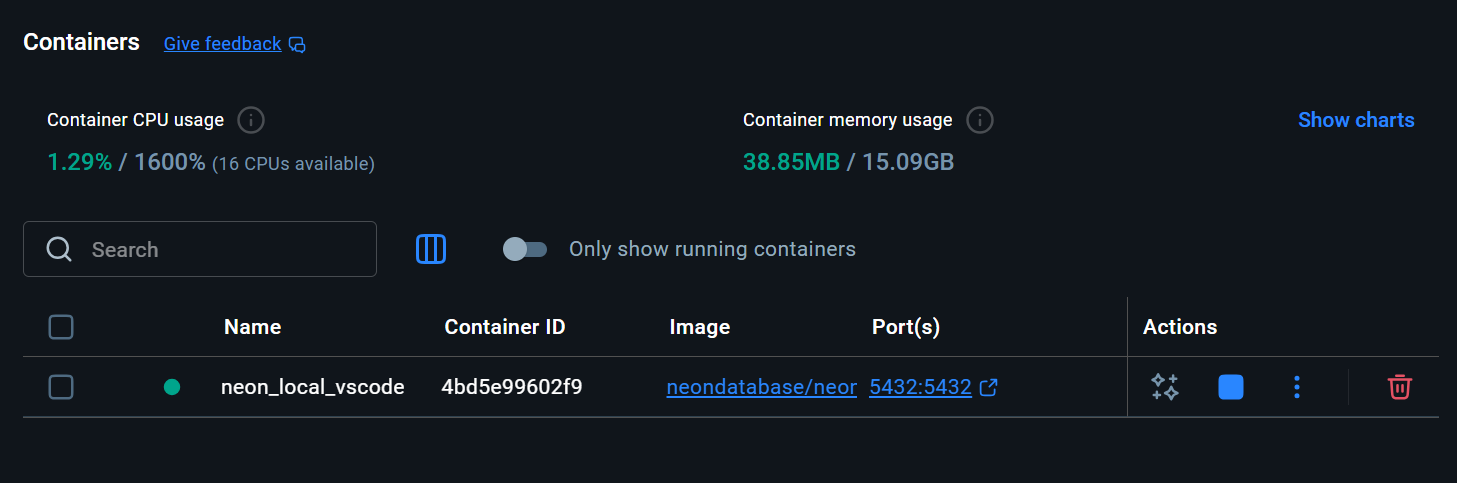This screenshot has width=1457, height=483.
Task: Check the select all containers checkbox
Action: [x=61, y=327]
